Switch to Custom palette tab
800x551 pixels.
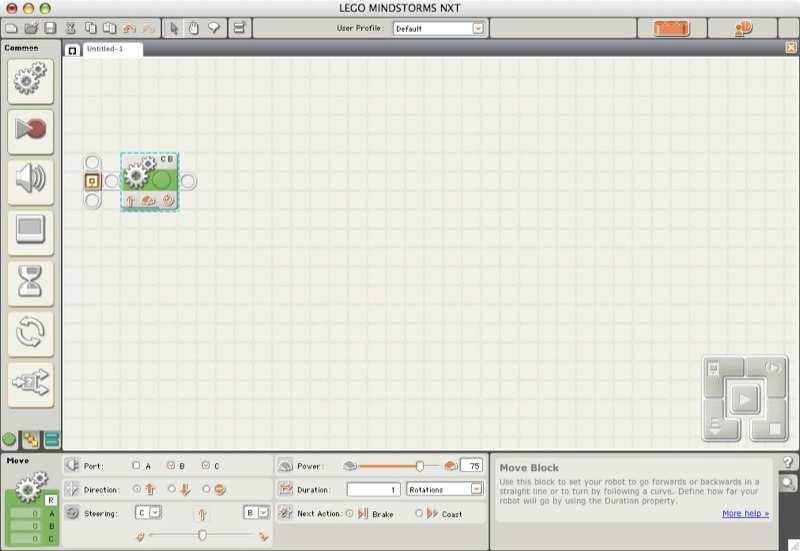click(x=52, y=439)
